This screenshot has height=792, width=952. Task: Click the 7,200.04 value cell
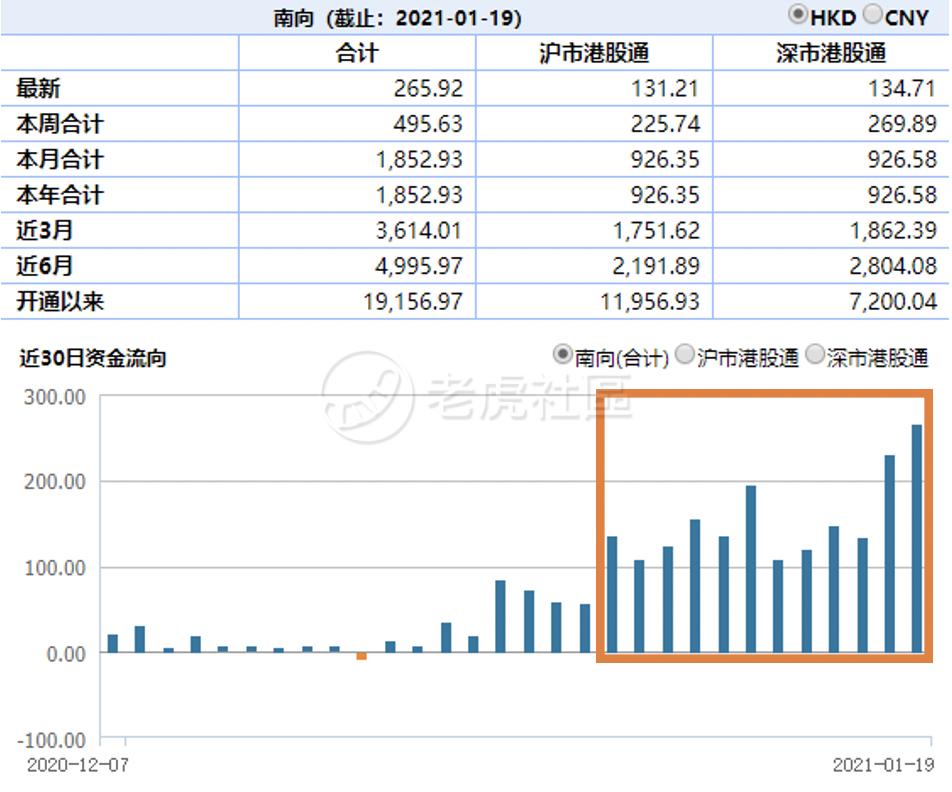click(892, 301)
